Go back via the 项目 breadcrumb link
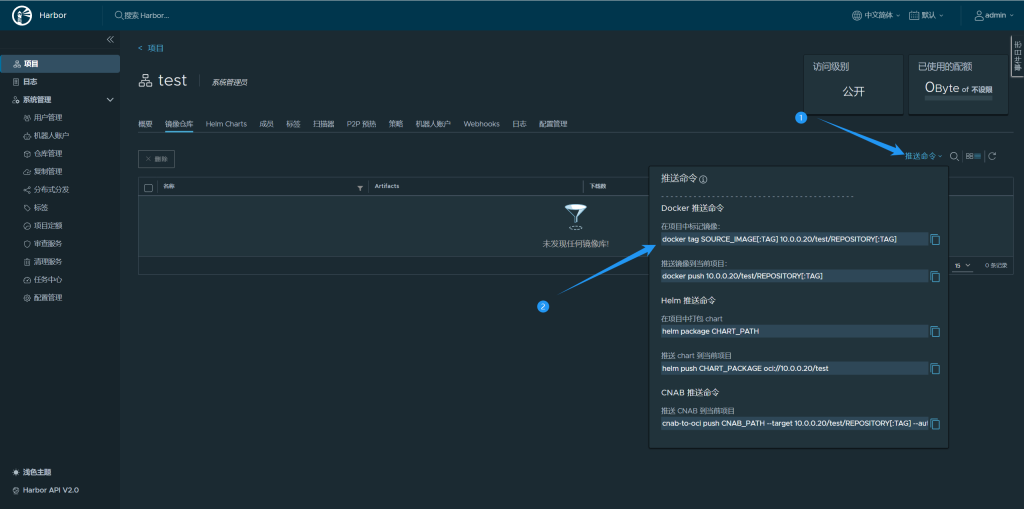Viewport: 1024px width, 509px height. (151, 48)
